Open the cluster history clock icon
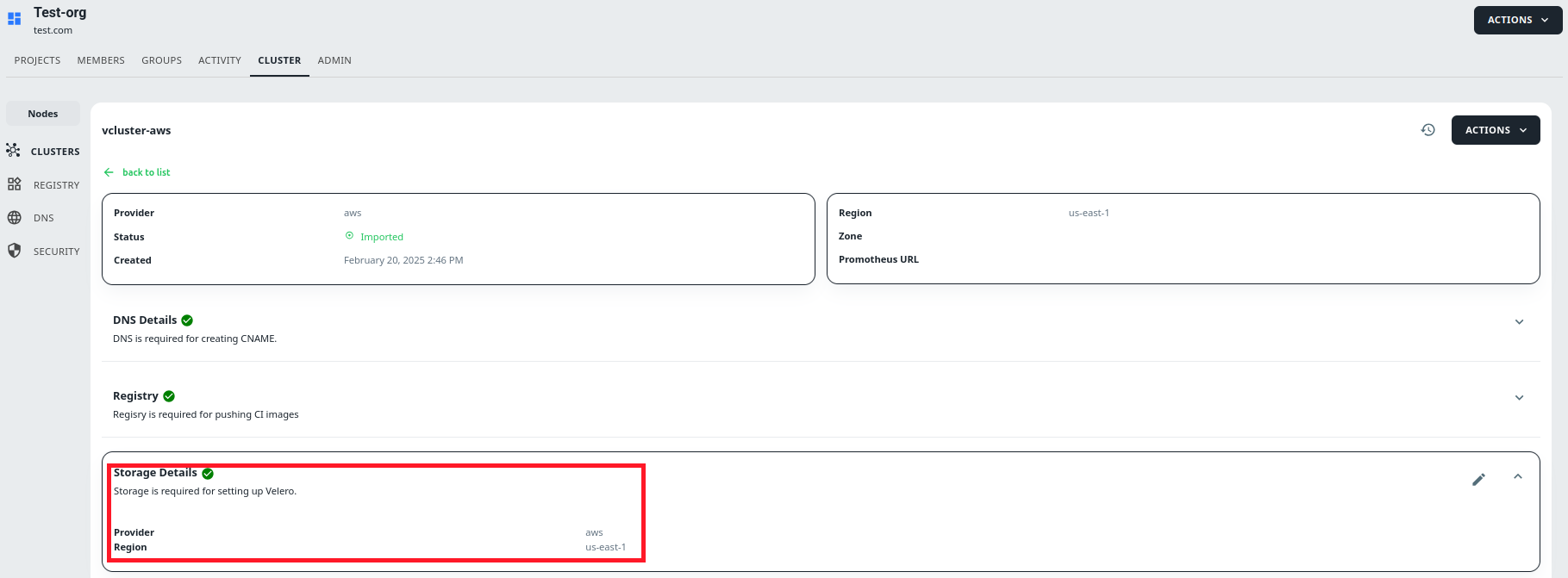The height and width of the screenshot is (578, 1568). pos(1428,130)
